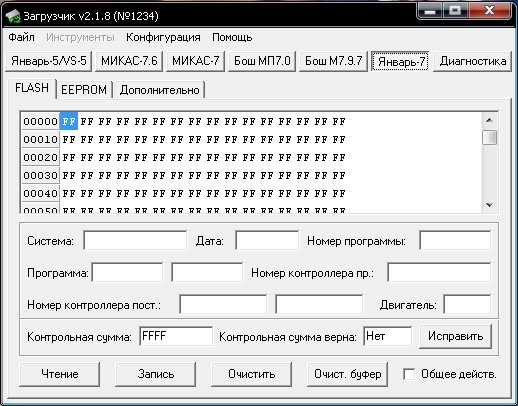
Task: Select the Январь-5/VS-5 controller button
Action: pos(49,61)
